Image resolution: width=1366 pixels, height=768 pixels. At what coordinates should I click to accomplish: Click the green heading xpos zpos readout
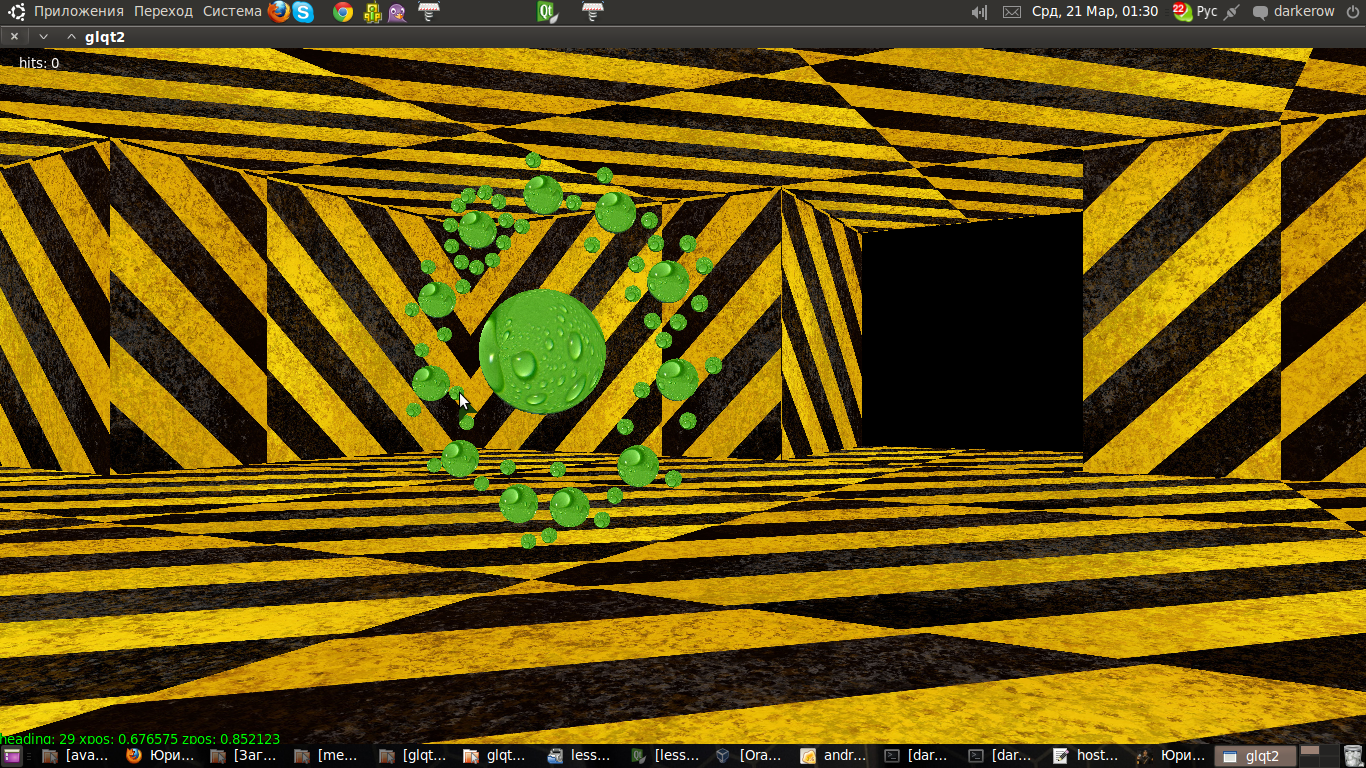coord(140,739)
